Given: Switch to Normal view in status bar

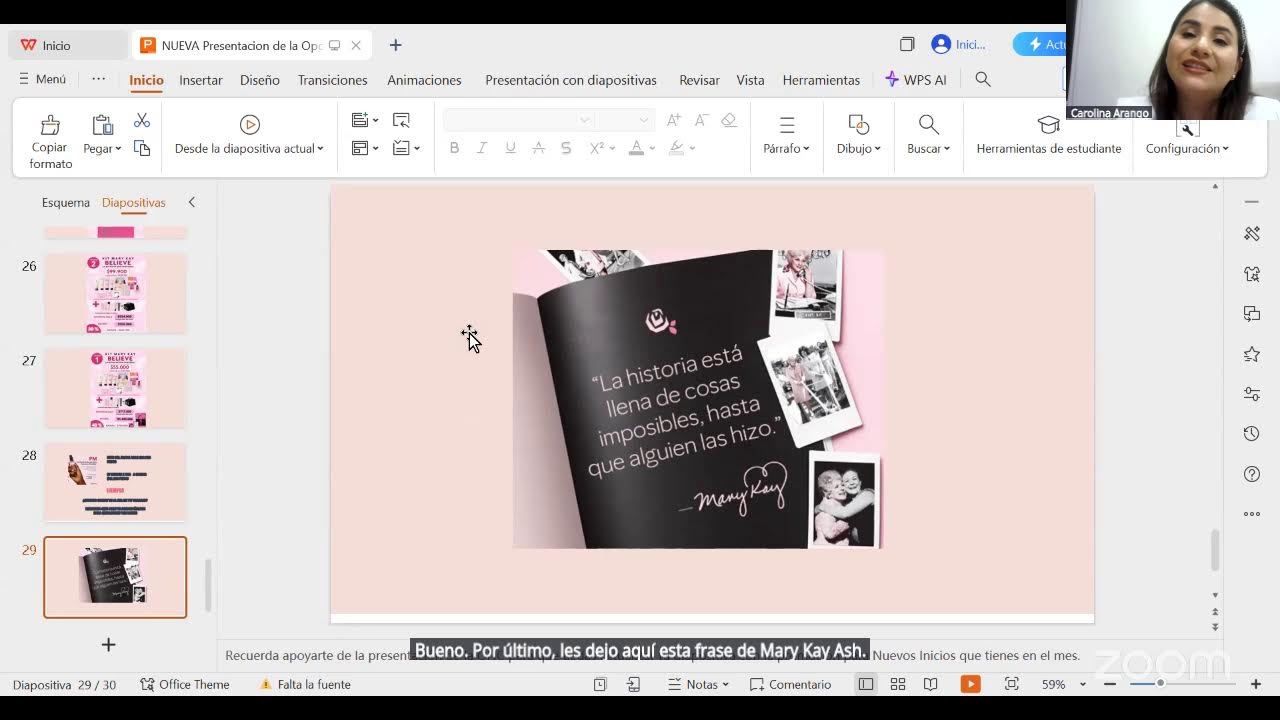Looking at the screenshot, I should coord(866,684).
